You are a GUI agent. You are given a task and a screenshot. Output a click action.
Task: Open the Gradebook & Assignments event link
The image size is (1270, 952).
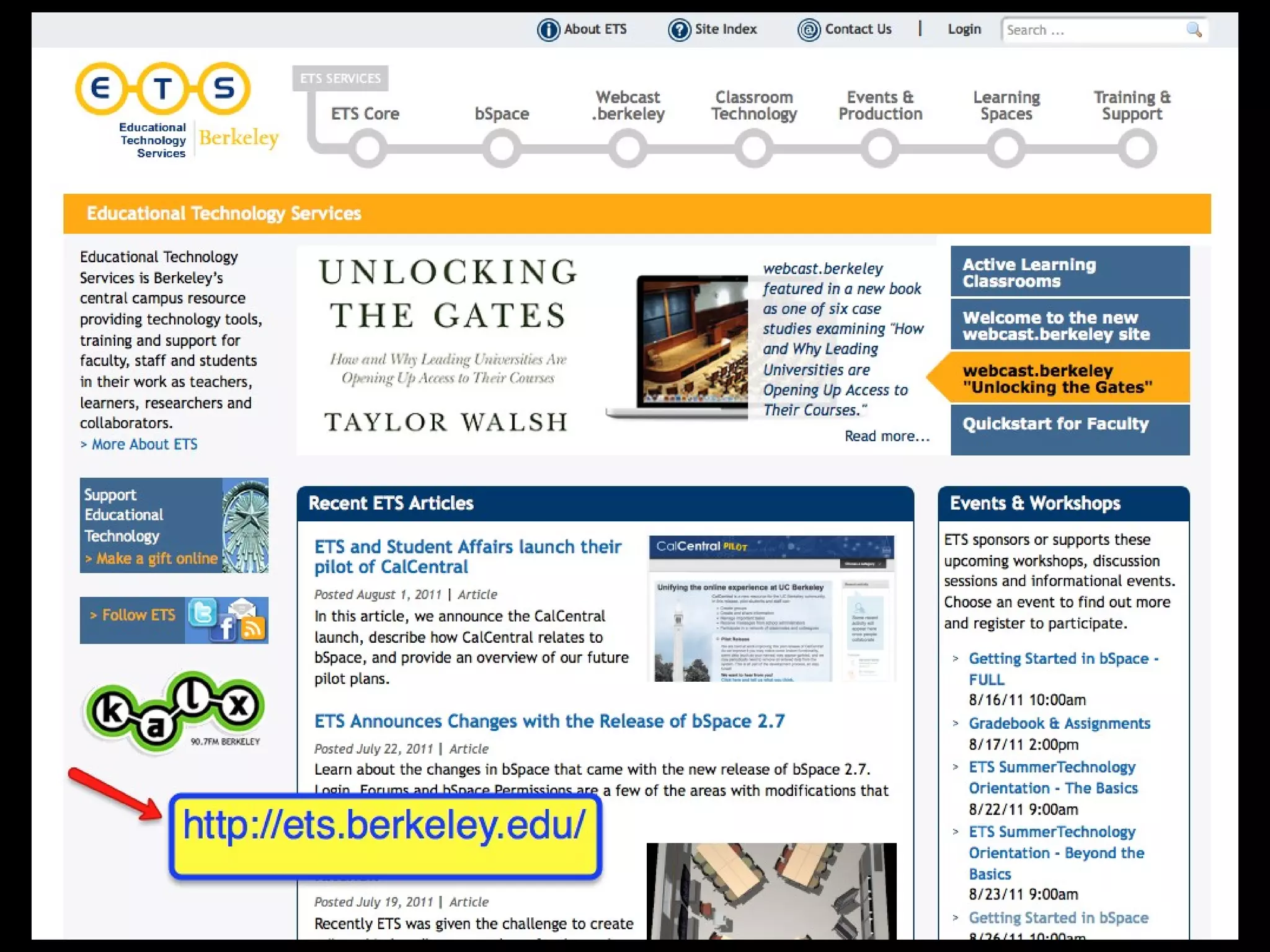1059,723
